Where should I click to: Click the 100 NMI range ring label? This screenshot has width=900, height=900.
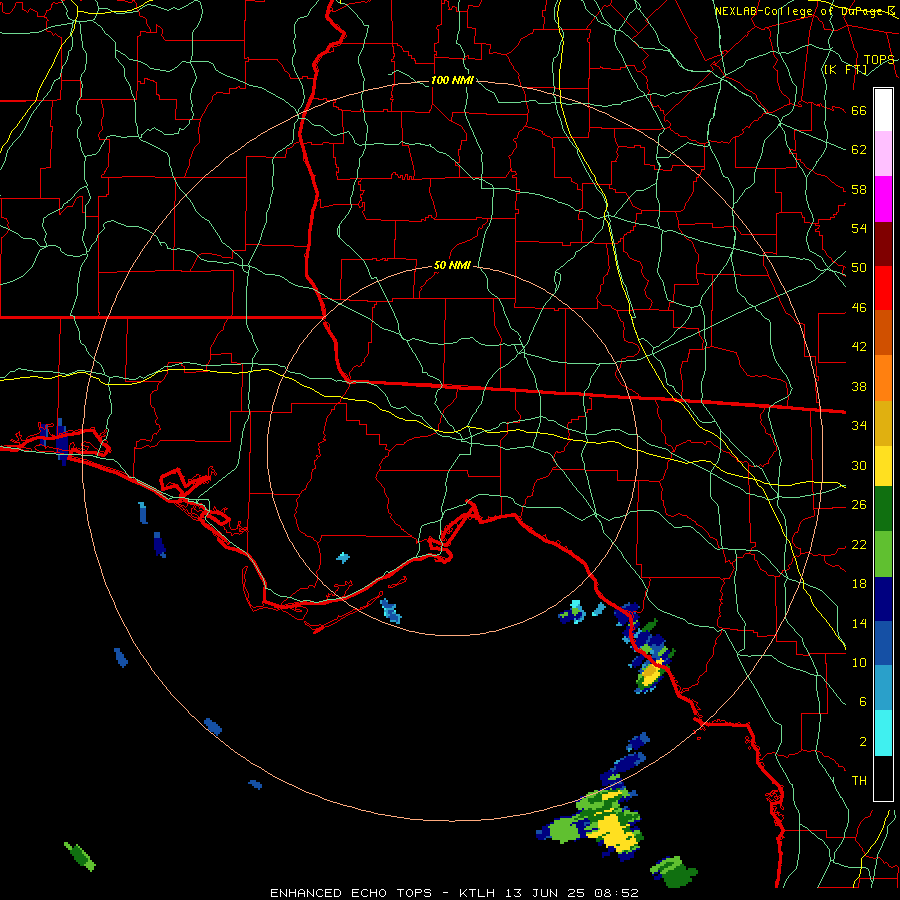tap(452, 80)
